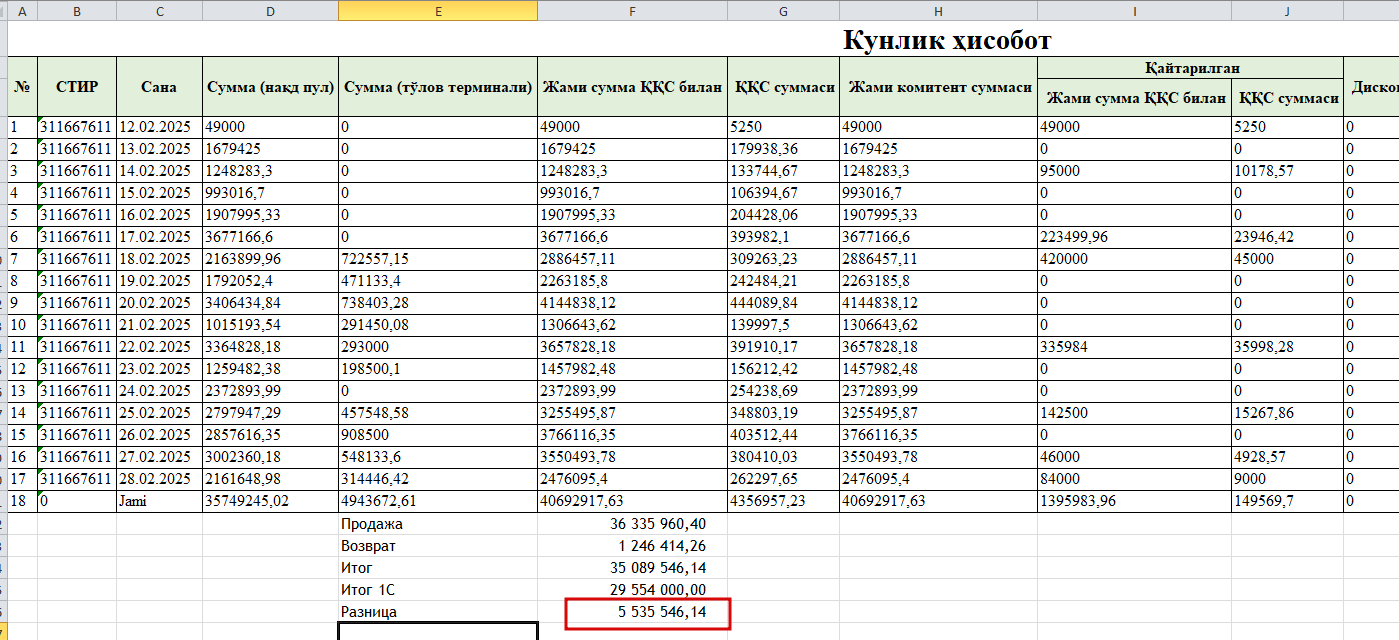The width and height of the screenshot is (1399, 640).
Task: Select the terminal amount cell 293000
Action: pos(438,347)
